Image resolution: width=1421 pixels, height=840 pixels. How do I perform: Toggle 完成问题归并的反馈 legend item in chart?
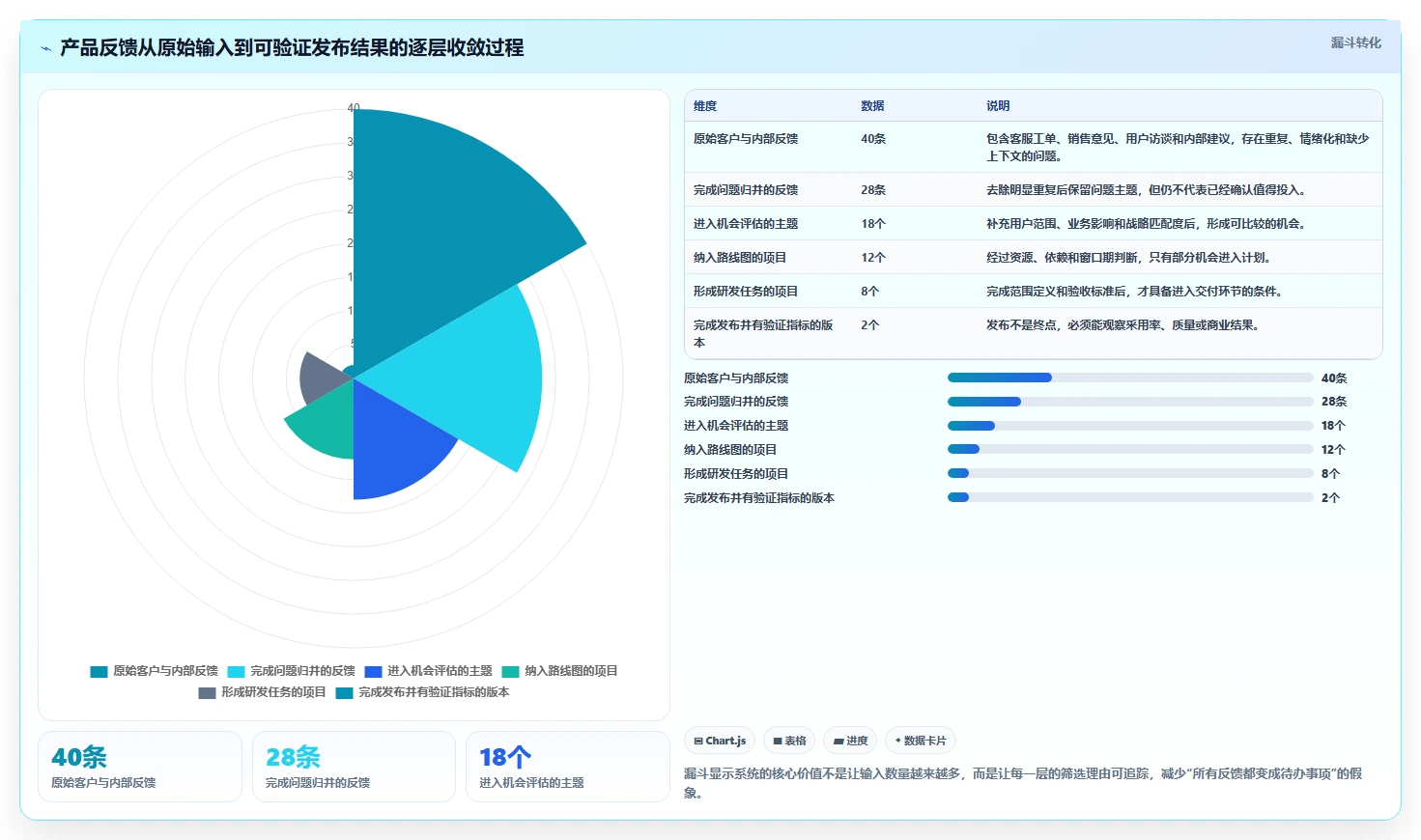(x=292, y=671)
